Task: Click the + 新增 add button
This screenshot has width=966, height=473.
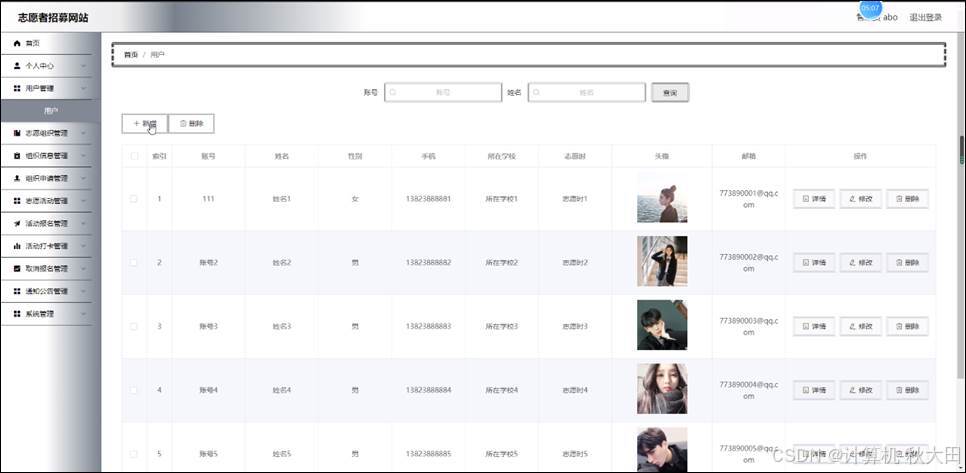Action: [145, 123]
